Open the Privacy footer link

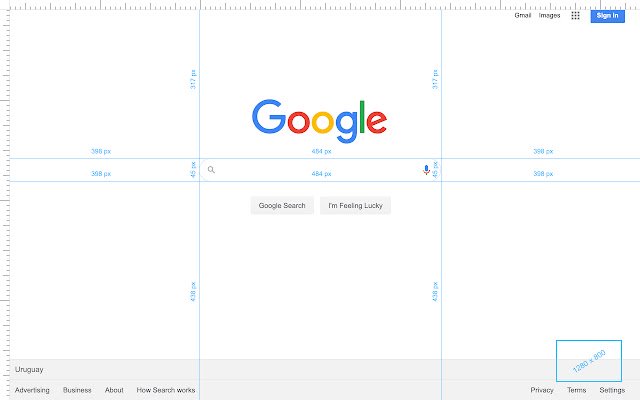click(x=542, y=390)
